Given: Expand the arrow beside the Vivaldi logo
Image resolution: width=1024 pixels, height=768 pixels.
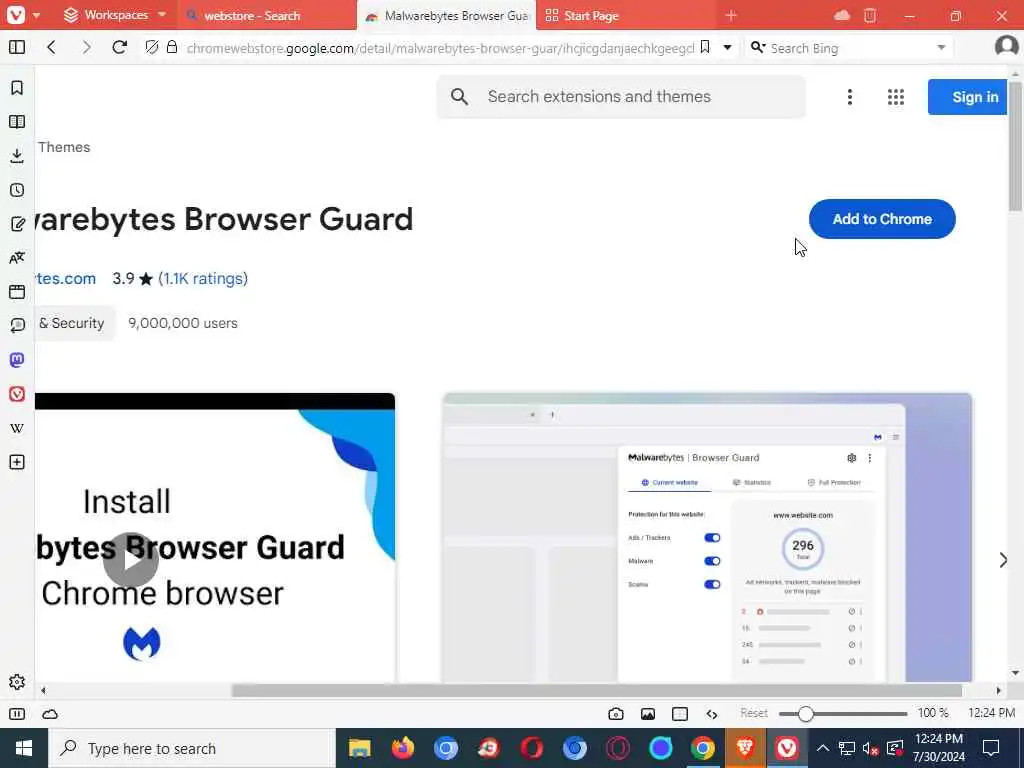Looking at the screenshot, I should [x=36, y=14].
